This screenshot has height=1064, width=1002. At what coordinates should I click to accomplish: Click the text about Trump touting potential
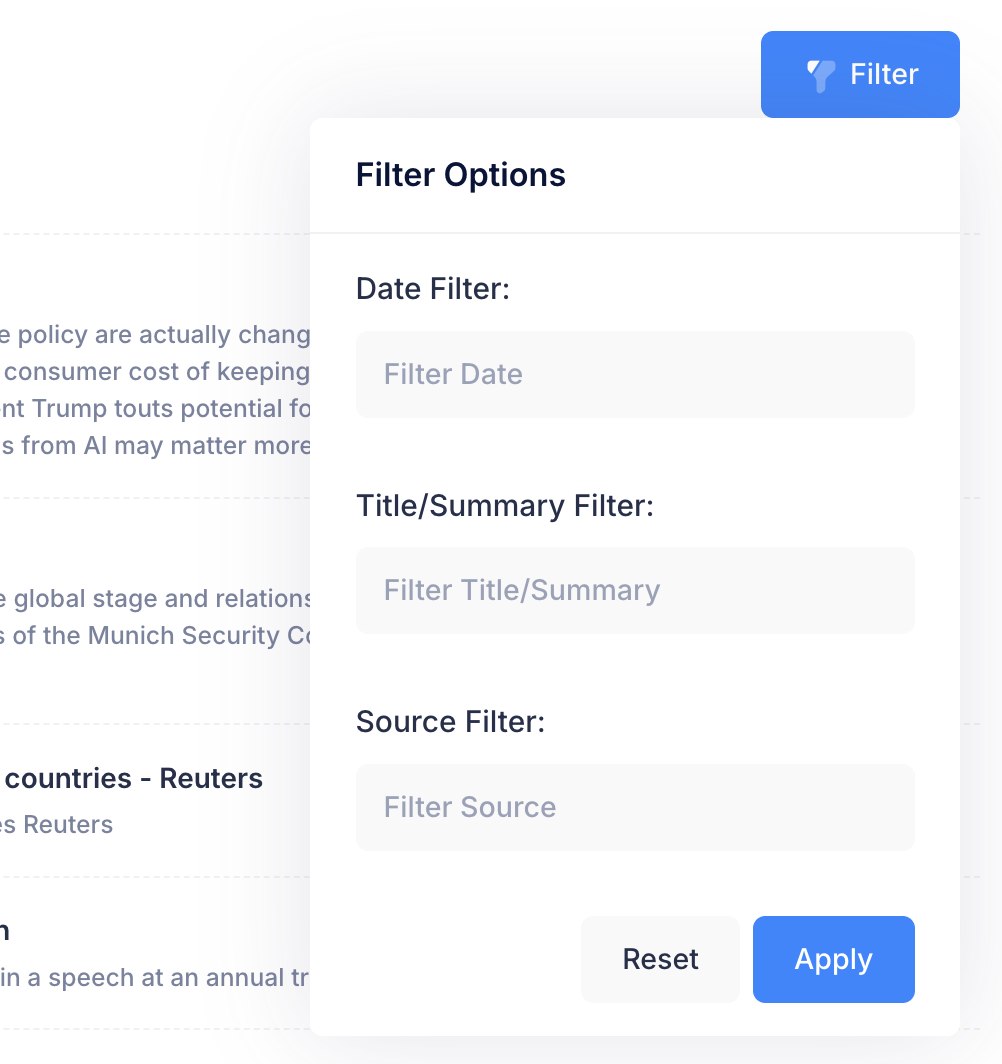pyautogui.click(x=155, y=409)
